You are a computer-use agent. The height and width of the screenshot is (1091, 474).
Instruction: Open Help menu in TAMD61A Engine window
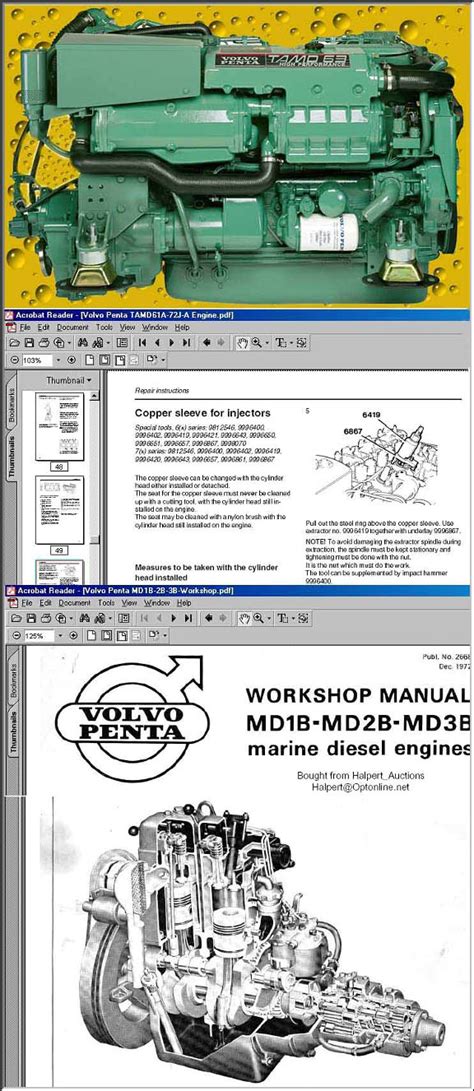point(182,327)
